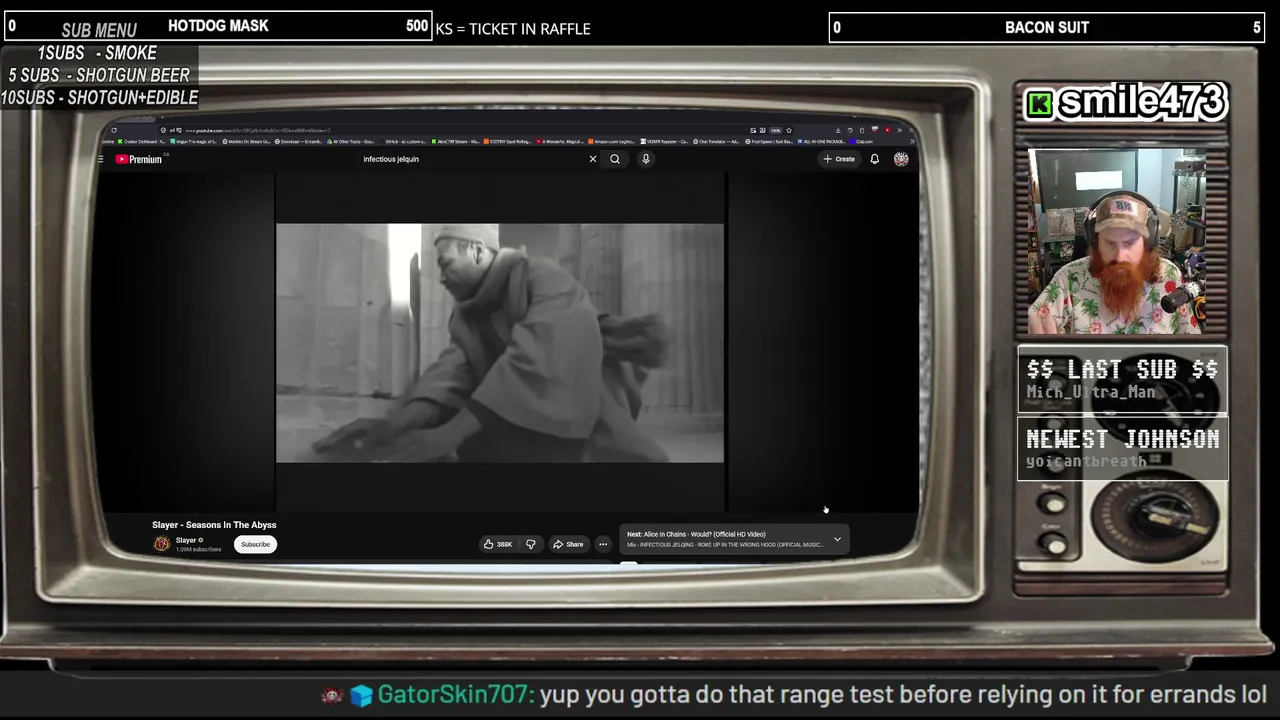
Task: Open the Download StreamB bookmark
Action: tap(300, 142)
